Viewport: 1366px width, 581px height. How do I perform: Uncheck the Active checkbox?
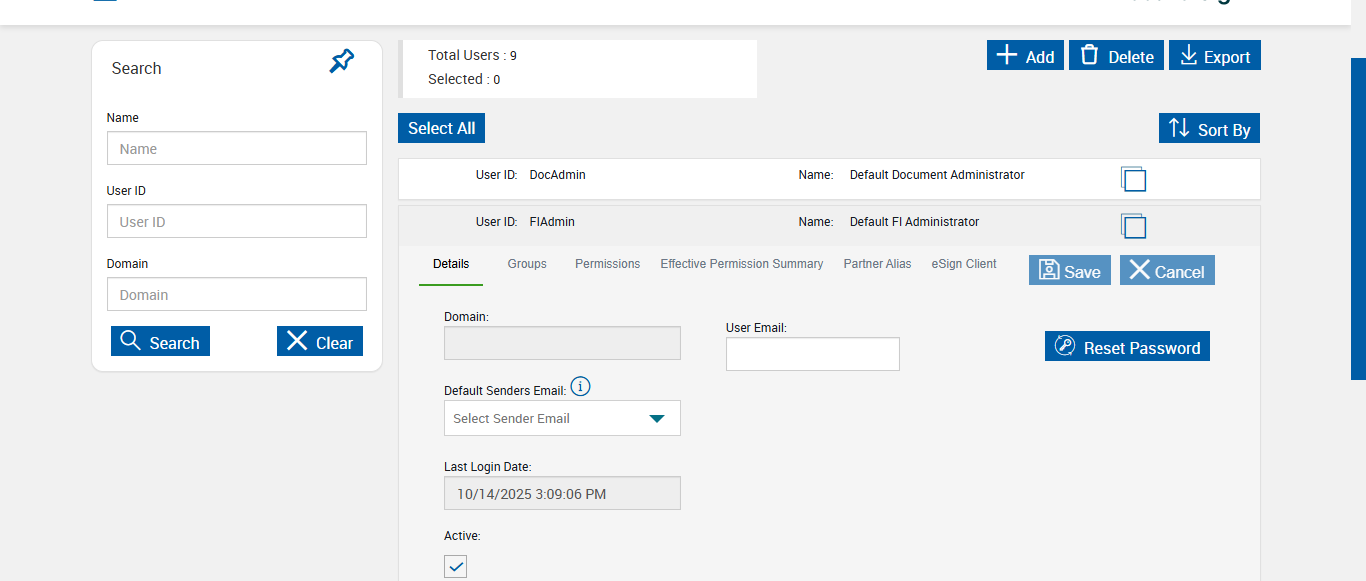(x=455, y=567)
